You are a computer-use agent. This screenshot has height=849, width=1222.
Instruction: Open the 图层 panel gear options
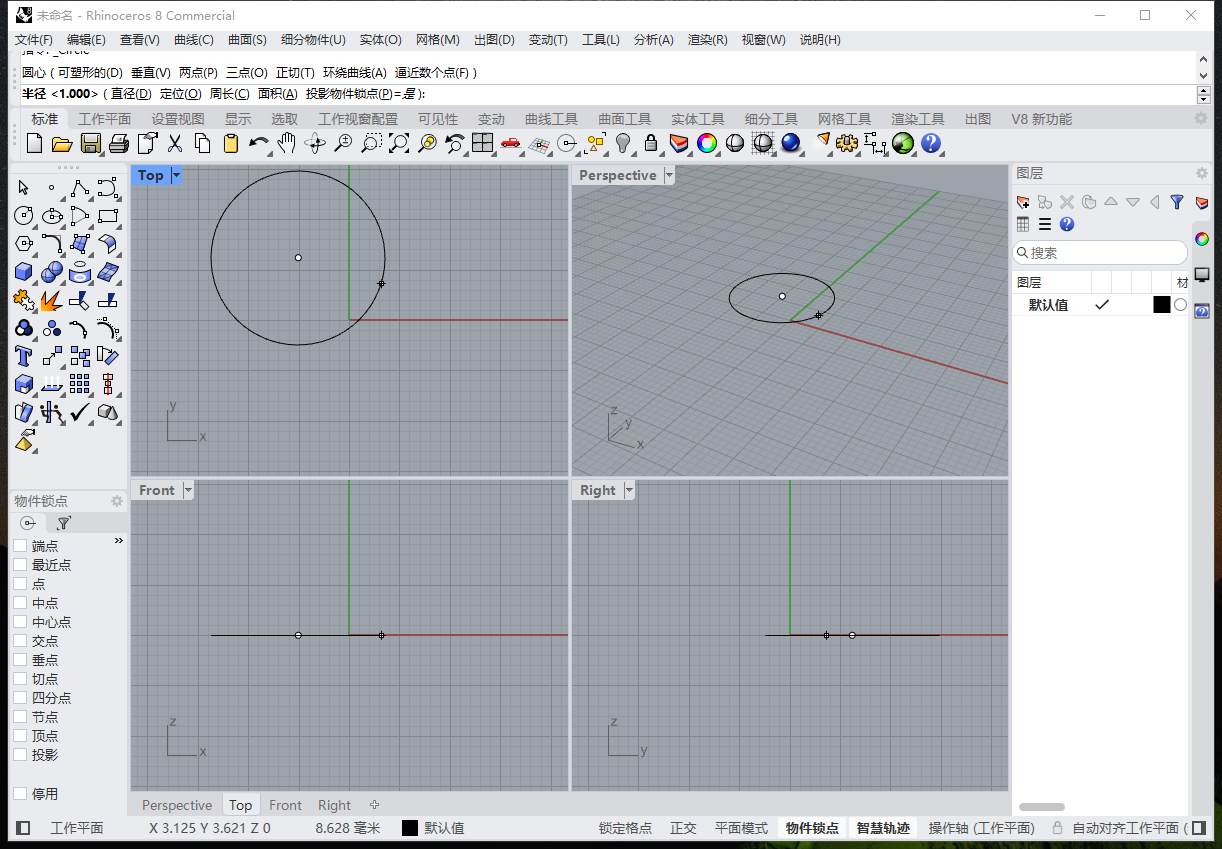pos(1200,173)
